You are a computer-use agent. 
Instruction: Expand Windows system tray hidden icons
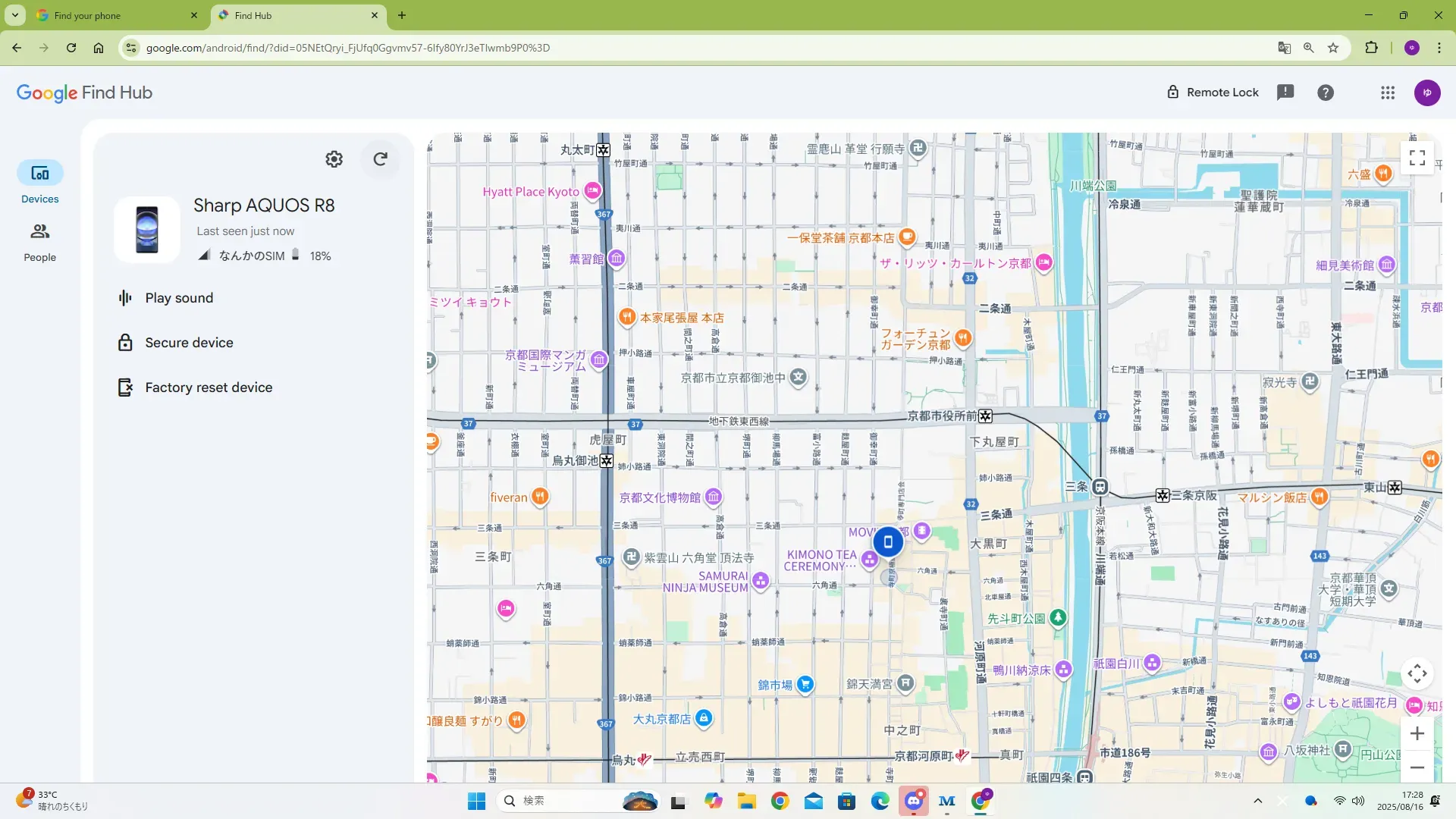(x=1257, y=801)
